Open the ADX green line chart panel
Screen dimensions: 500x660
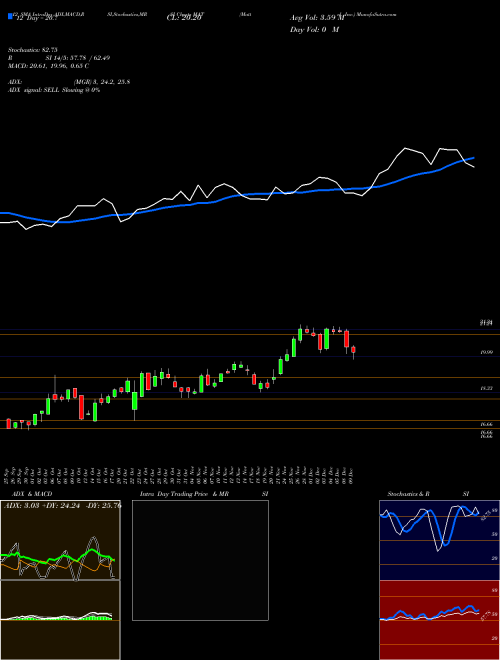(x=60, y=540)
